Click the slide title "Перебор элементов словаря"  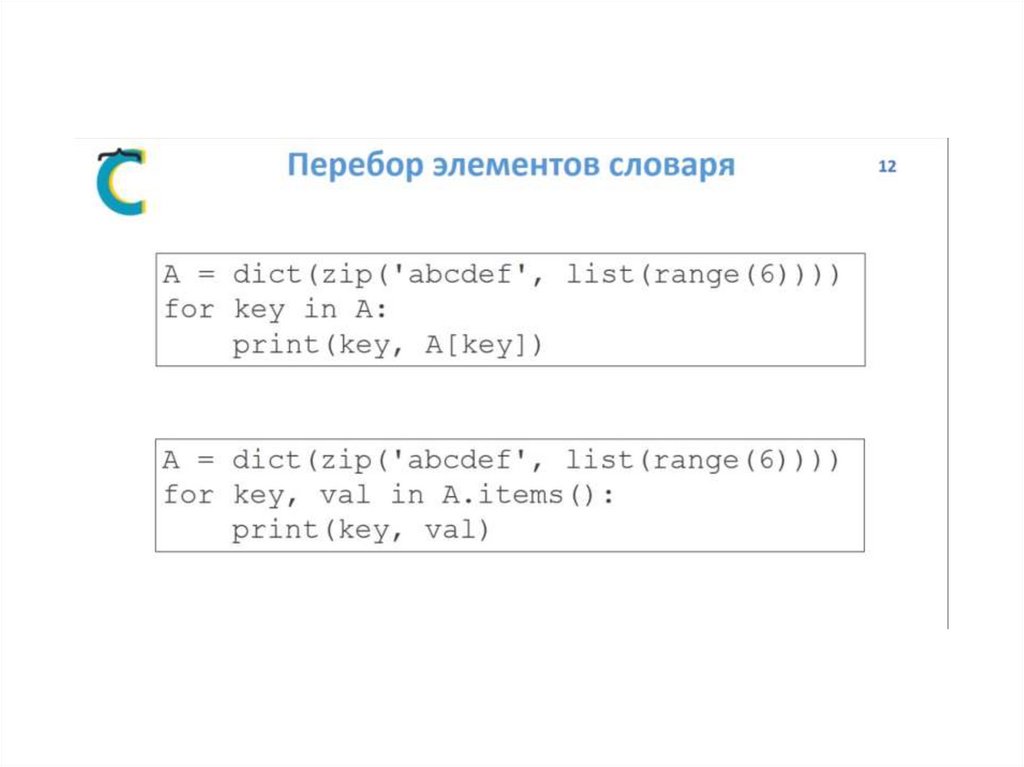pos(511,165)
